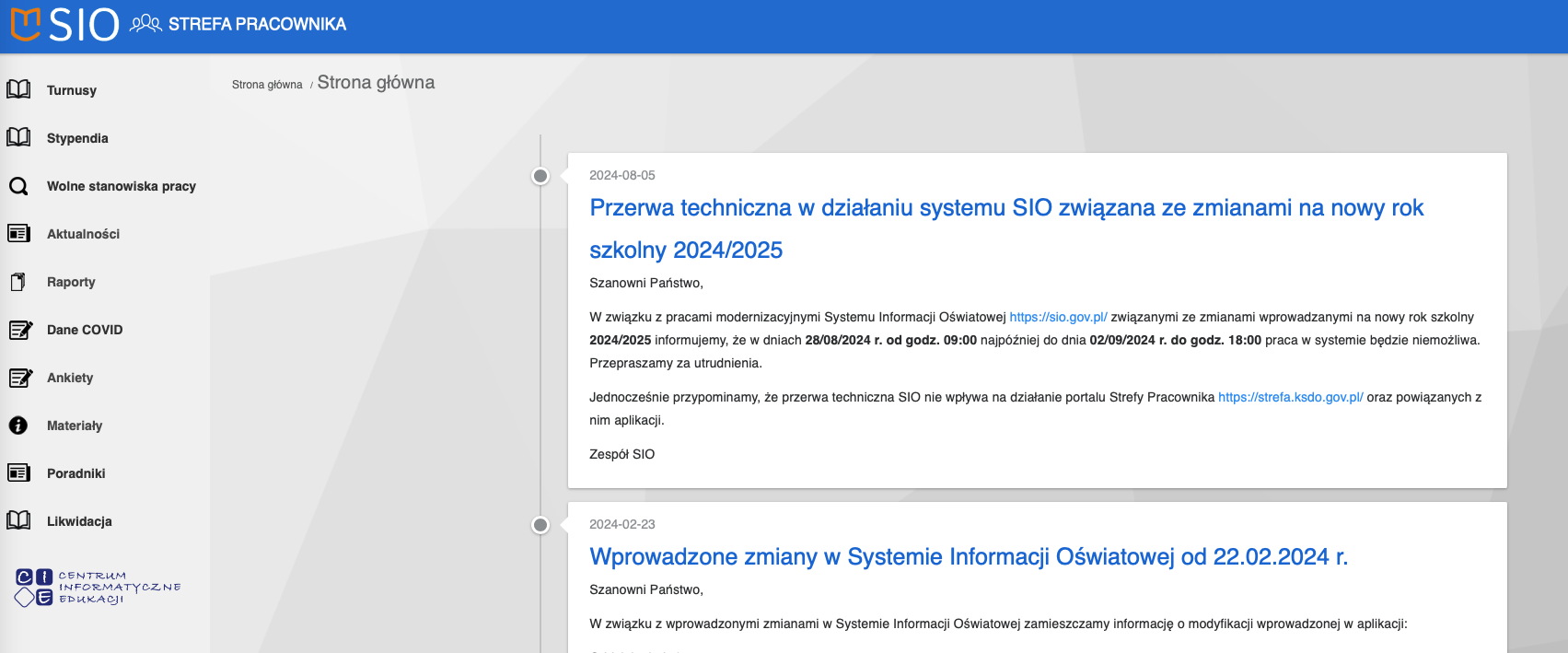Screen dimensions: 1568x653
Task: Click the book icon next to Stypendia
Action: click(18, 137)
